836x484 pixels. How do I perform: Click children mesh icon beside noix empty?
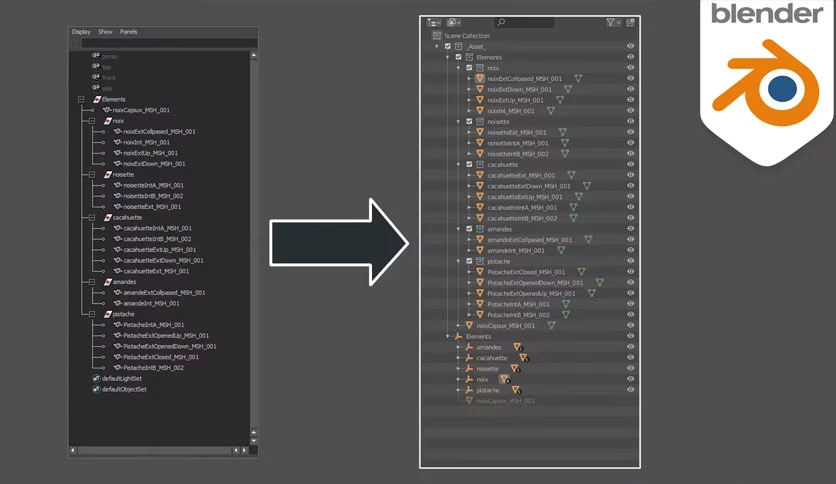tap(504, 380)
